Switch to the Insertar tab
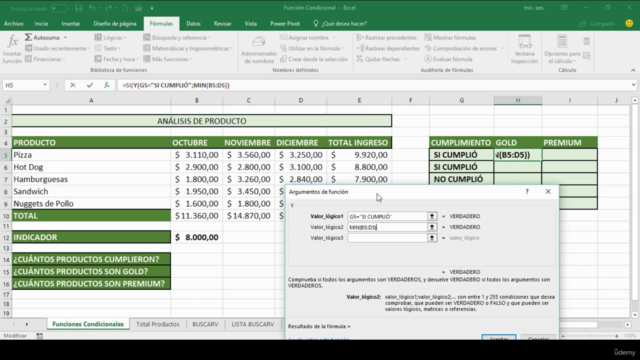Viewport: 640px width, 360px height. click(x=71, y=24)
